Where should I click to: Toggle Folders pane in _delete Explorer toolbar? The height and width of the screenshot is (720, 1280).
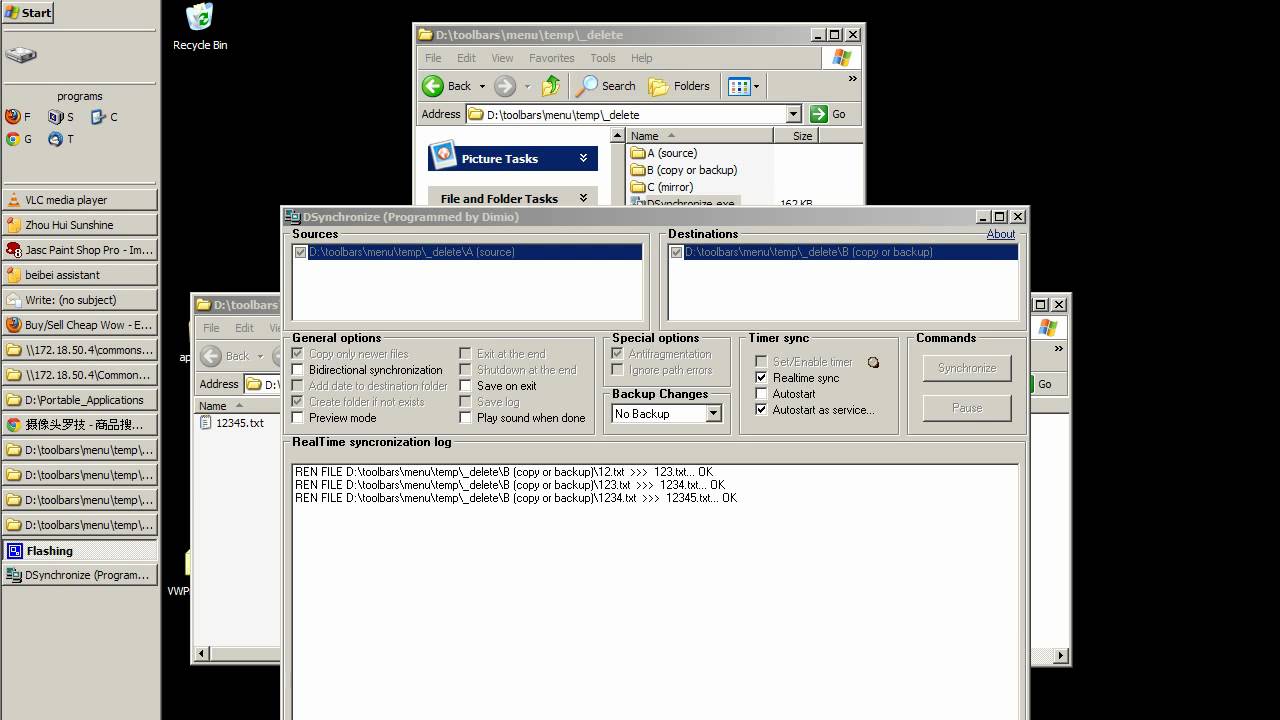coord(679,86)
